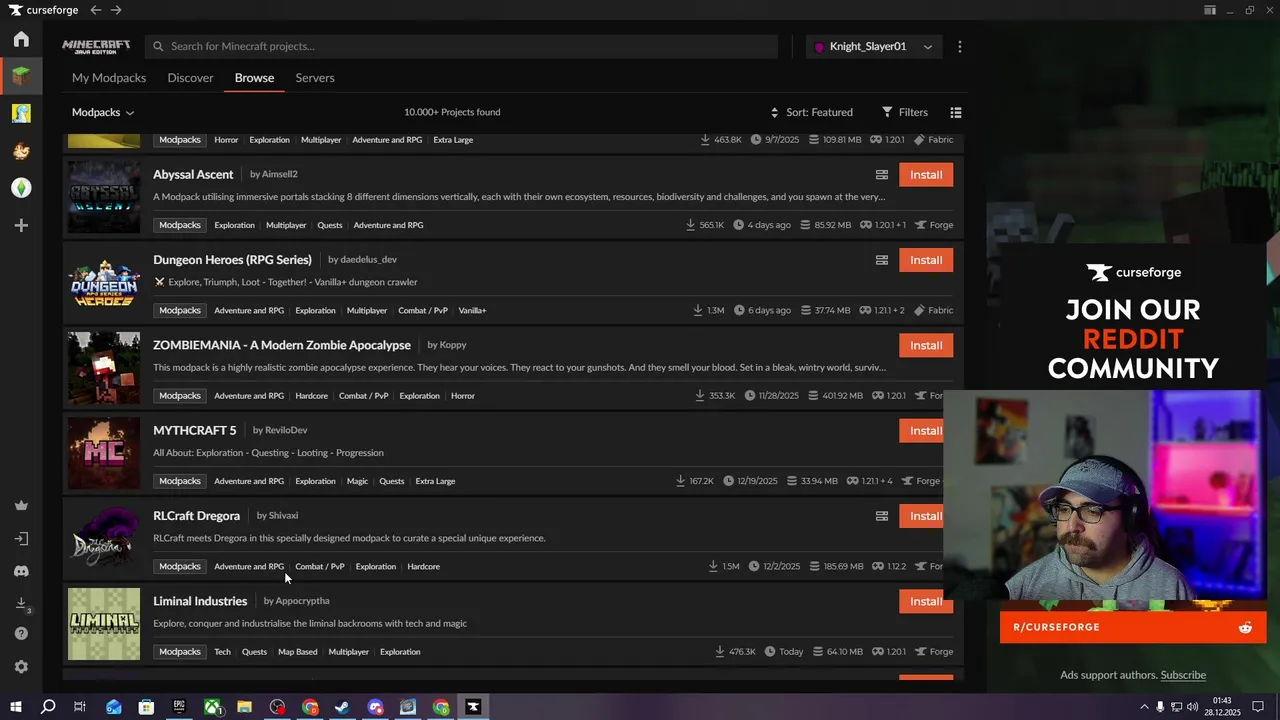Screen dimensions: 1280x720
Task: Open Microsoft Store from taskbar
Action: click(146, 706)
